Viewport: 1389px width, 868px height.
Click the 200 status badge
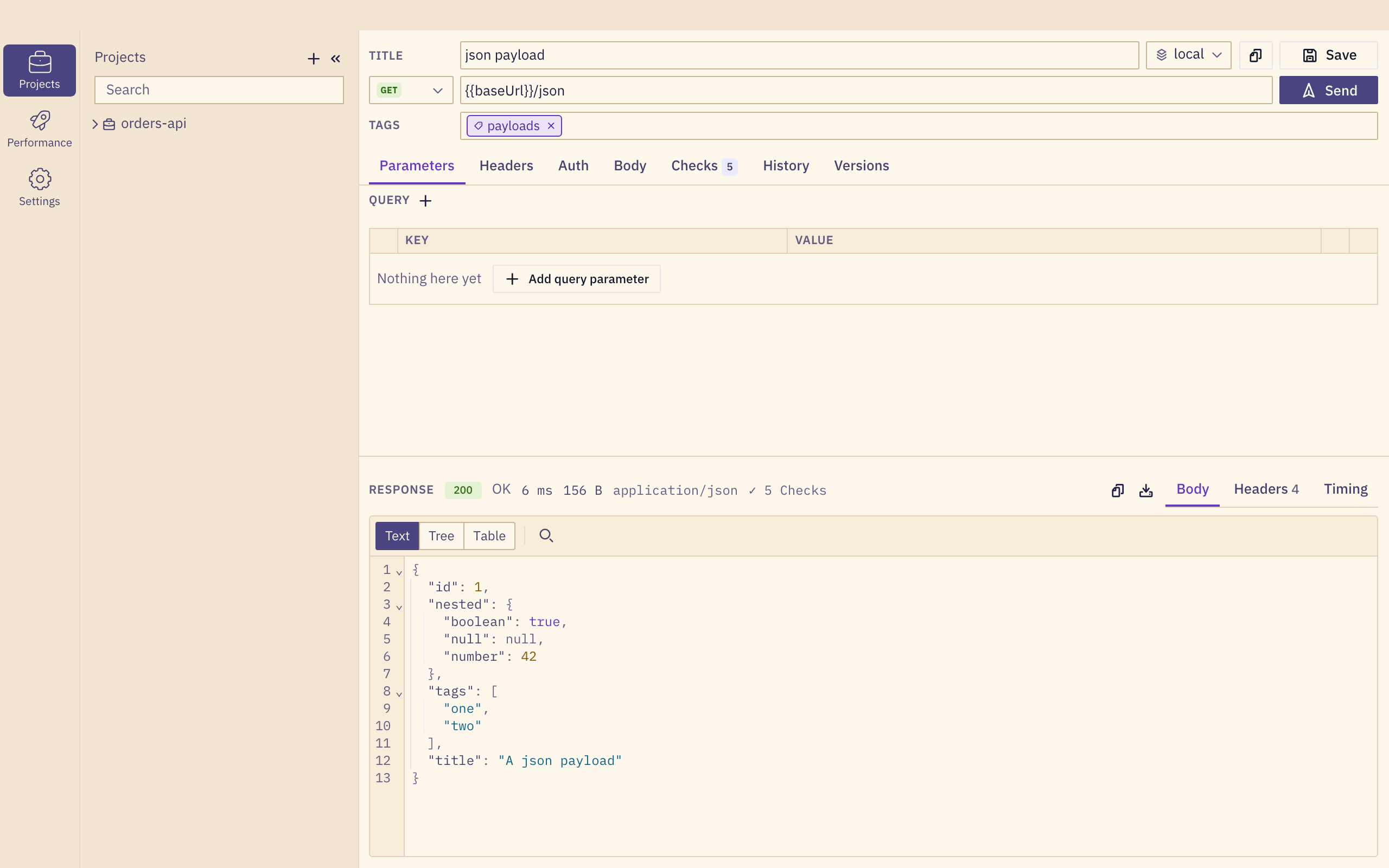pos(463,490)
